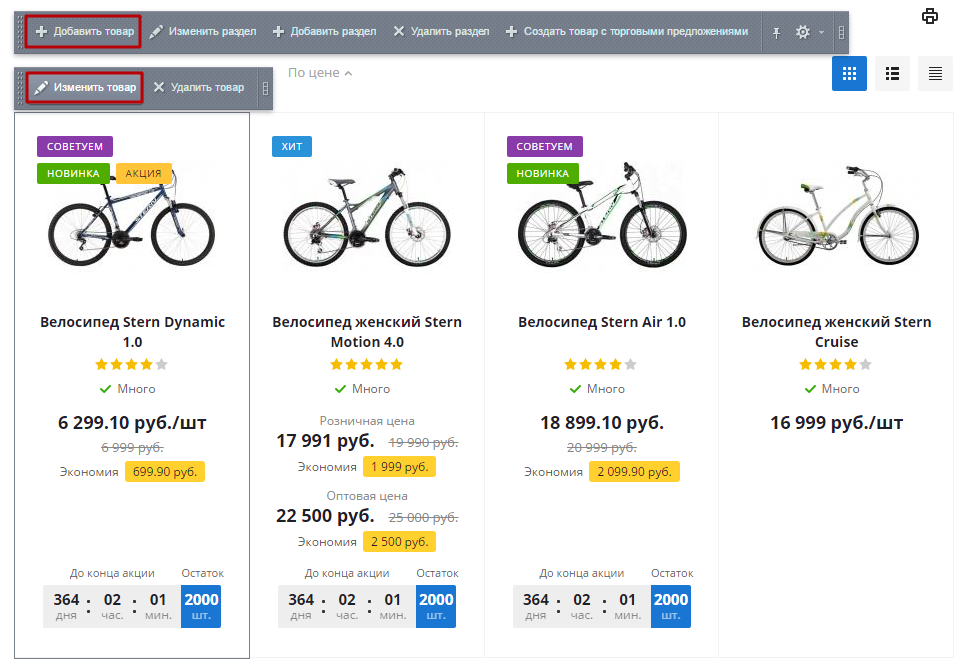
Task: Click stock counter on Stern Dynamic card
Action: [201, 606]
